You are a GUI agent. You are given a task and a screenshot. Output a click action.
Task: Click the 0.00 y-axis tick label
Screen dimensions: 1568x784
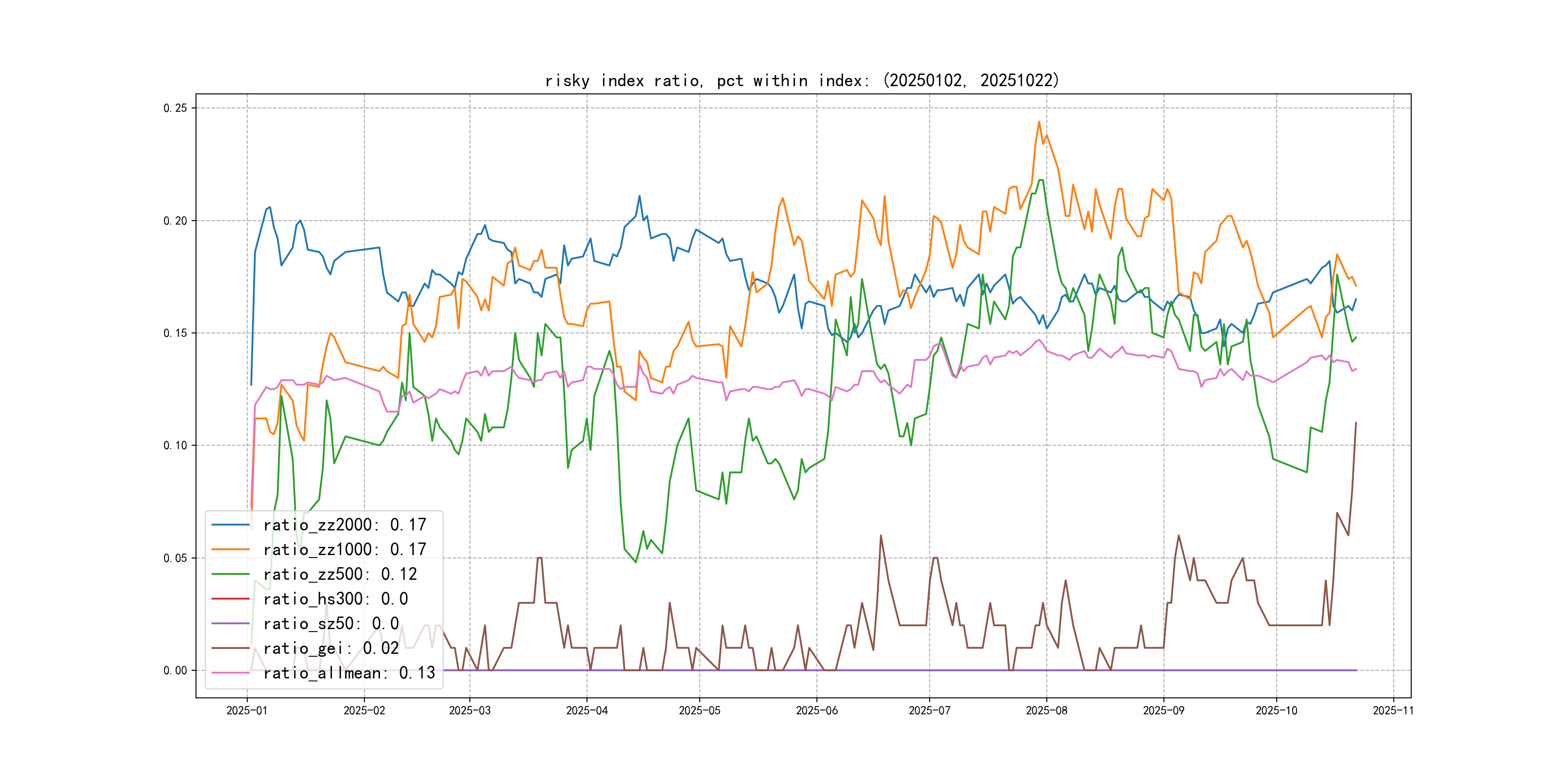click(x=175, y=670)
